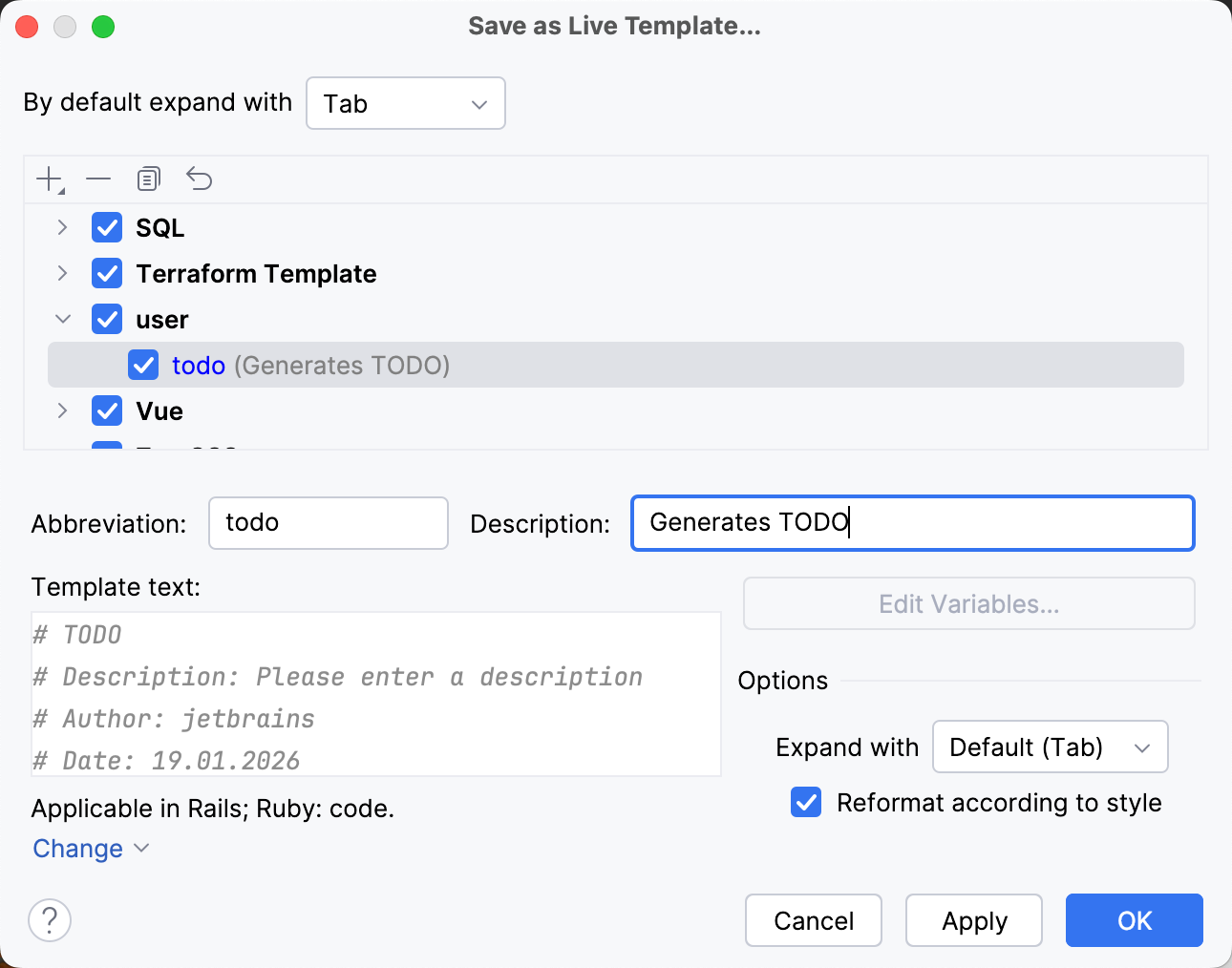
Task: Toggle Reformat according to style
Action: pos(806,803)
